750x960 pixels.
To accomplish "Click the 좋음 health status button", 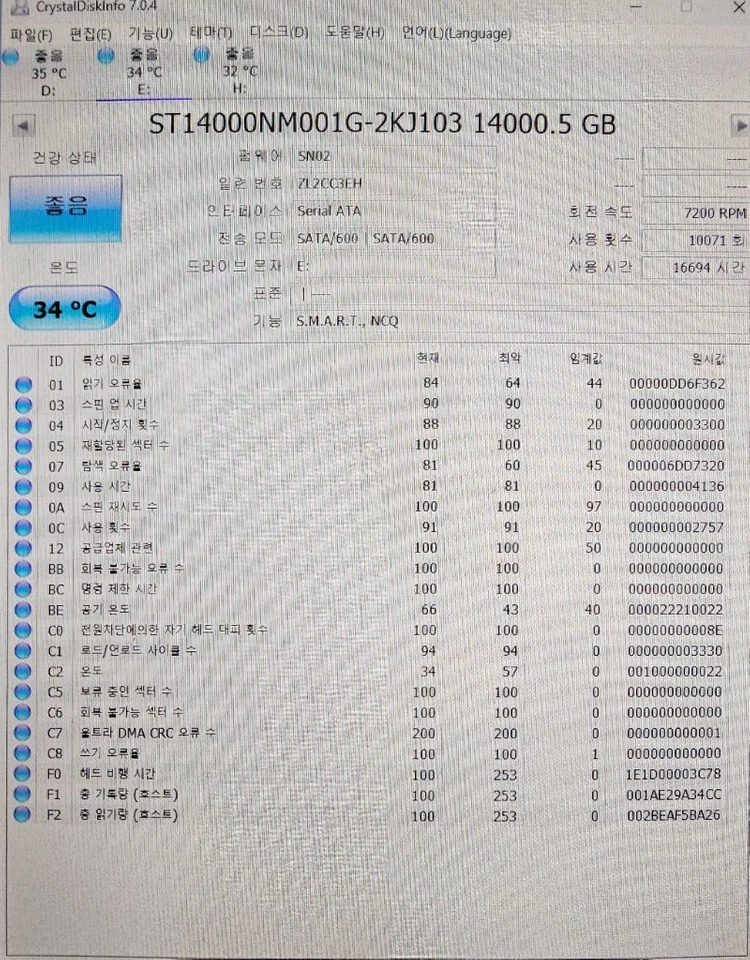I will click(66, 208).
